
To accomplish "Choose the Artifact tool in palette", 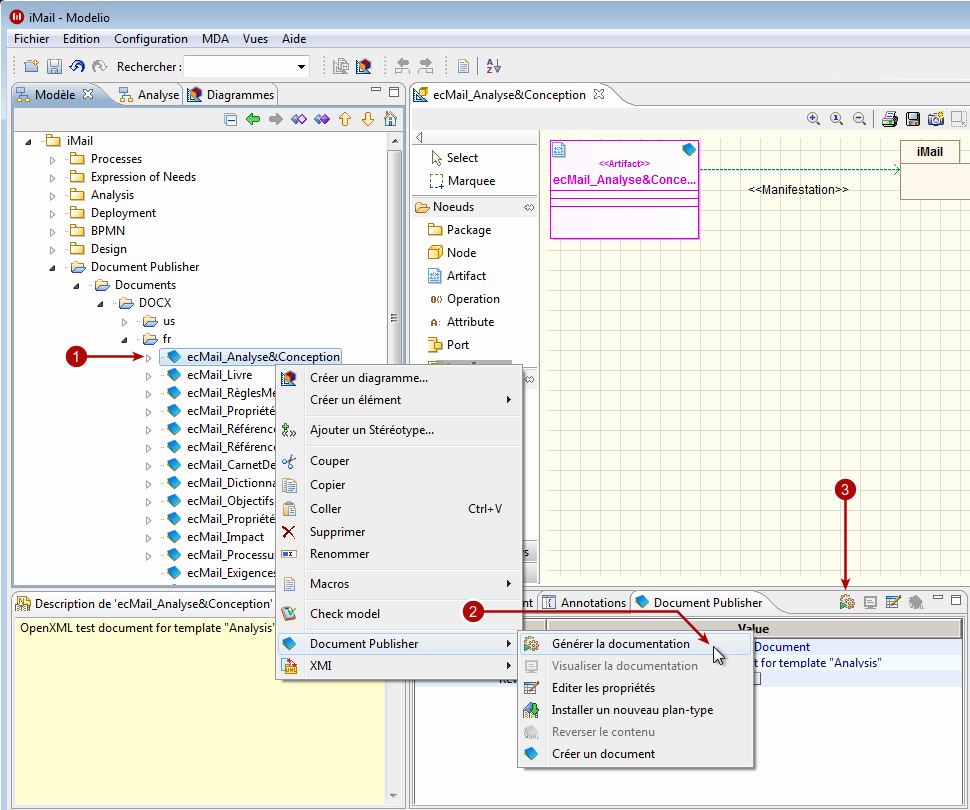I will point(457,275).
